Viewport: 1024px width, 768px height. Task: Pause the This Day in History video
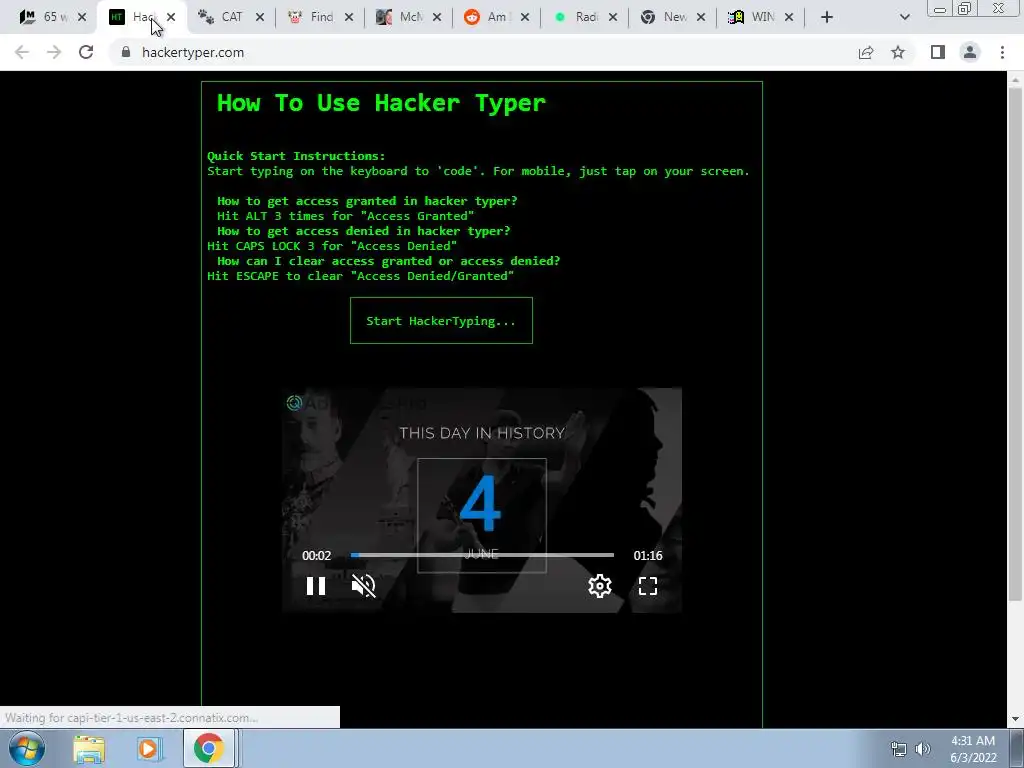316,586
